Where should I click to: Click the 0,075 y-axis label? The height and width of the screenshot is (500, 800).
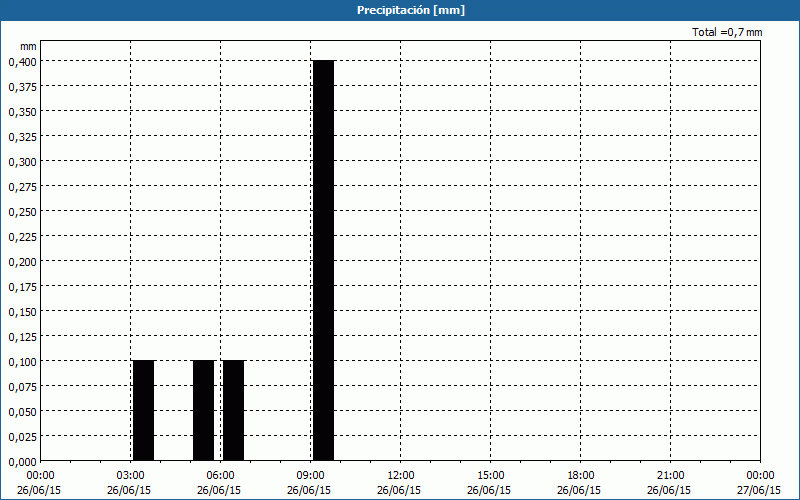pos(22,387)
